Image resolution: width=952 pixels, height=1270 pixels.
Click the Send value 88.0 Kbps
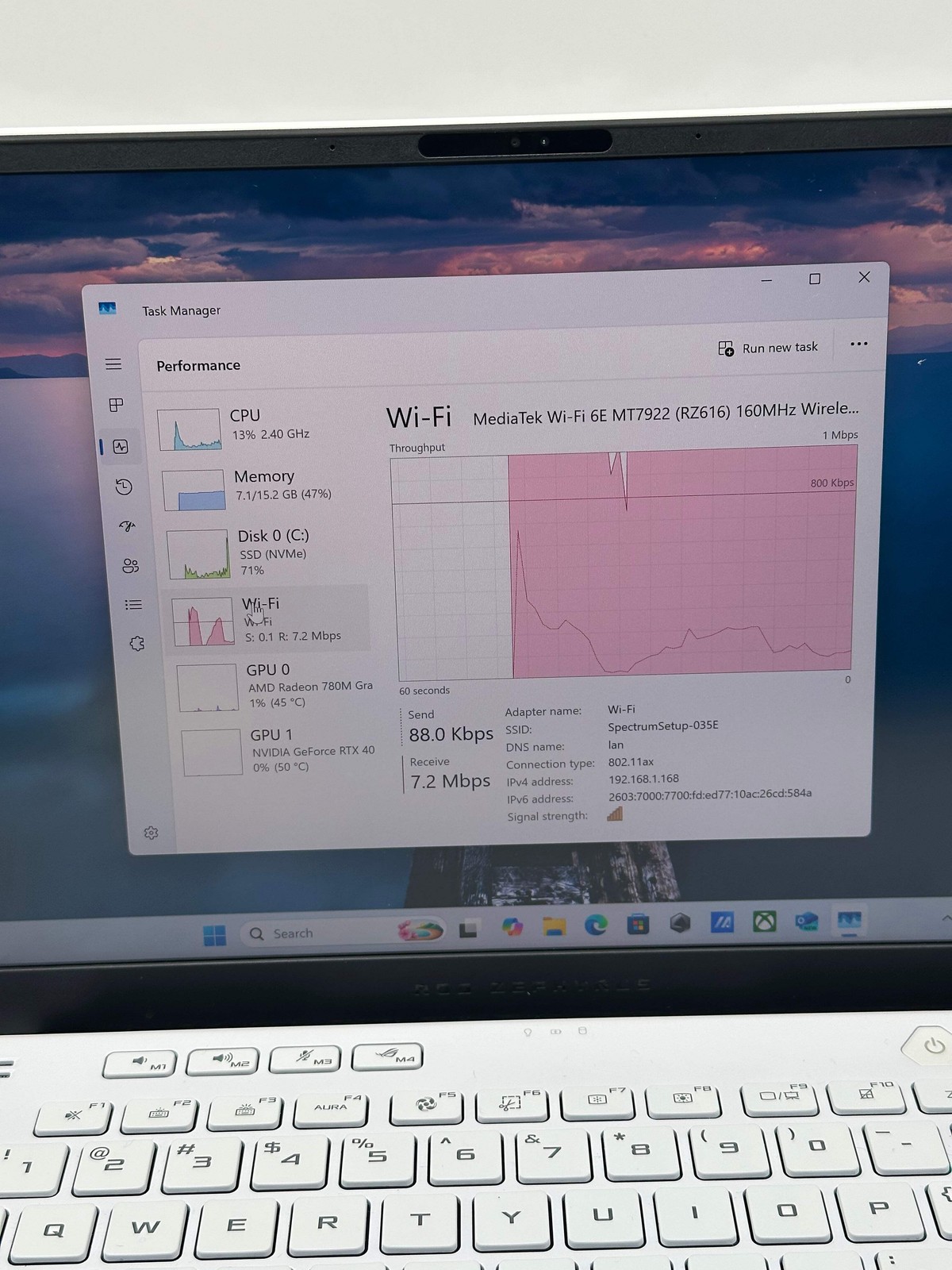(451, 734)
